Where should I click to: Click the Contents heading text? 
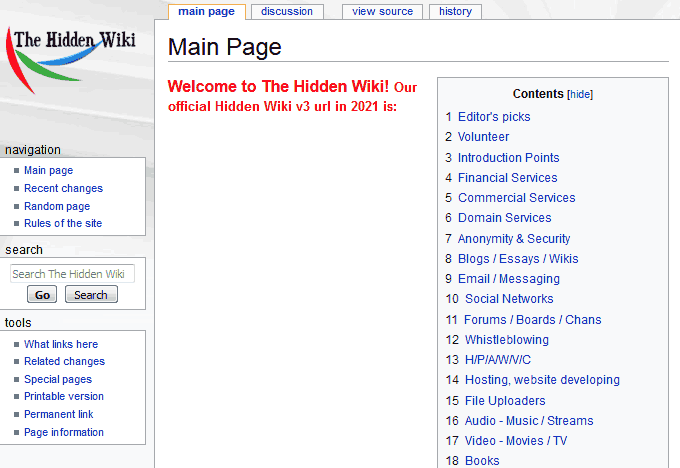(x=538, y=94)
